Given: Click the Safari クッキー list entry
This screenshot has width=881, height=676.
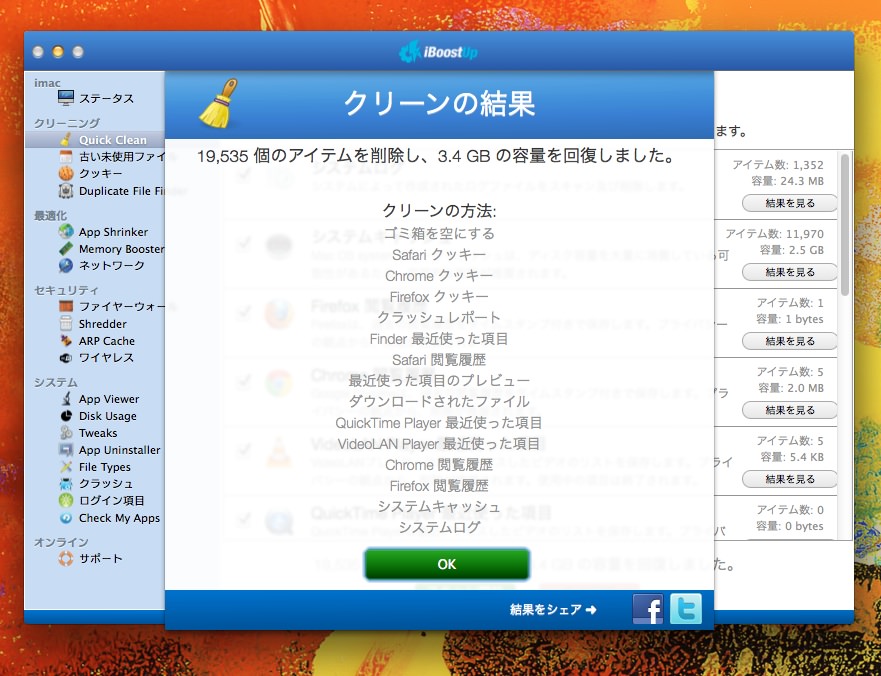Looking at the screenshot, I should (x=439, y=255).
